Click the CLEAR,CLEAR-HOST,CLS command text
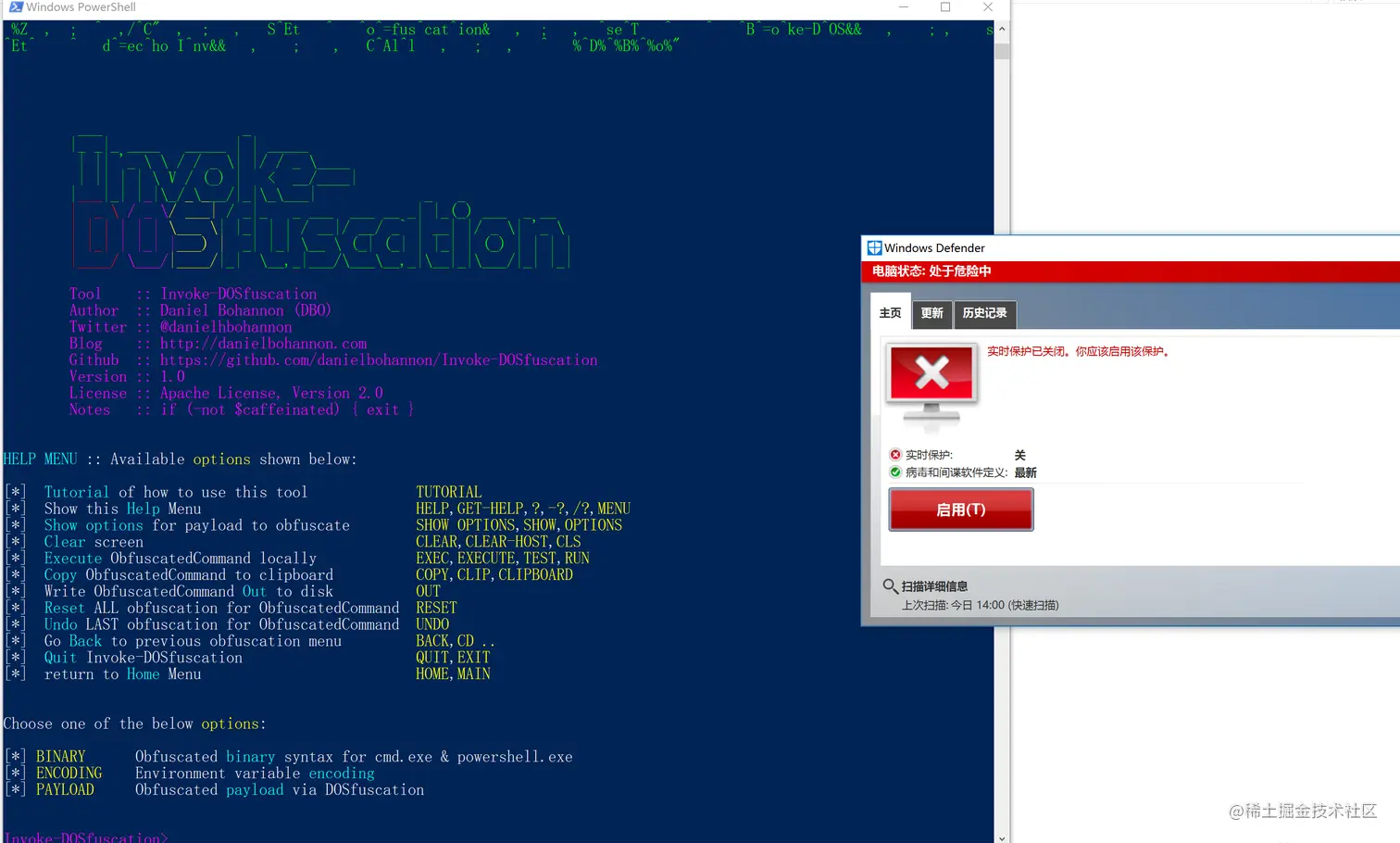 498,542
